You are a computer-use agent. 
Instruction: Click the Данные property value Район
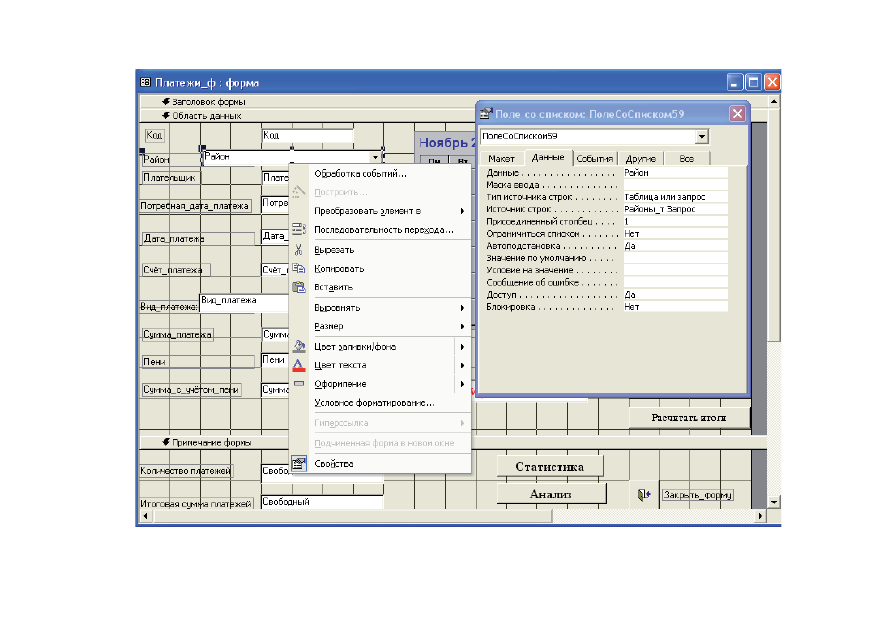(675, 173)
